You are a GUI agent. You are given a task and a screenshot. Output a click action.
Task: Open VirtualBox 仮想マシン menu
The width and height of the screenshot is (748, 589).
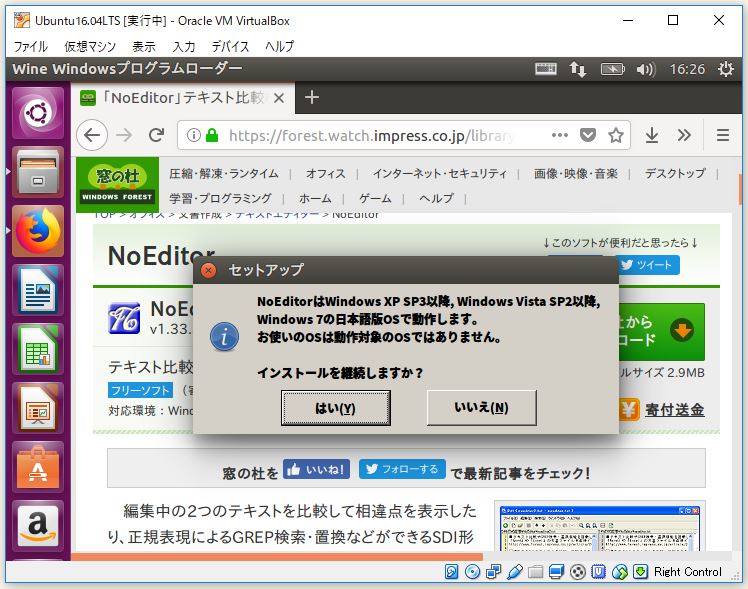(90, 46)
